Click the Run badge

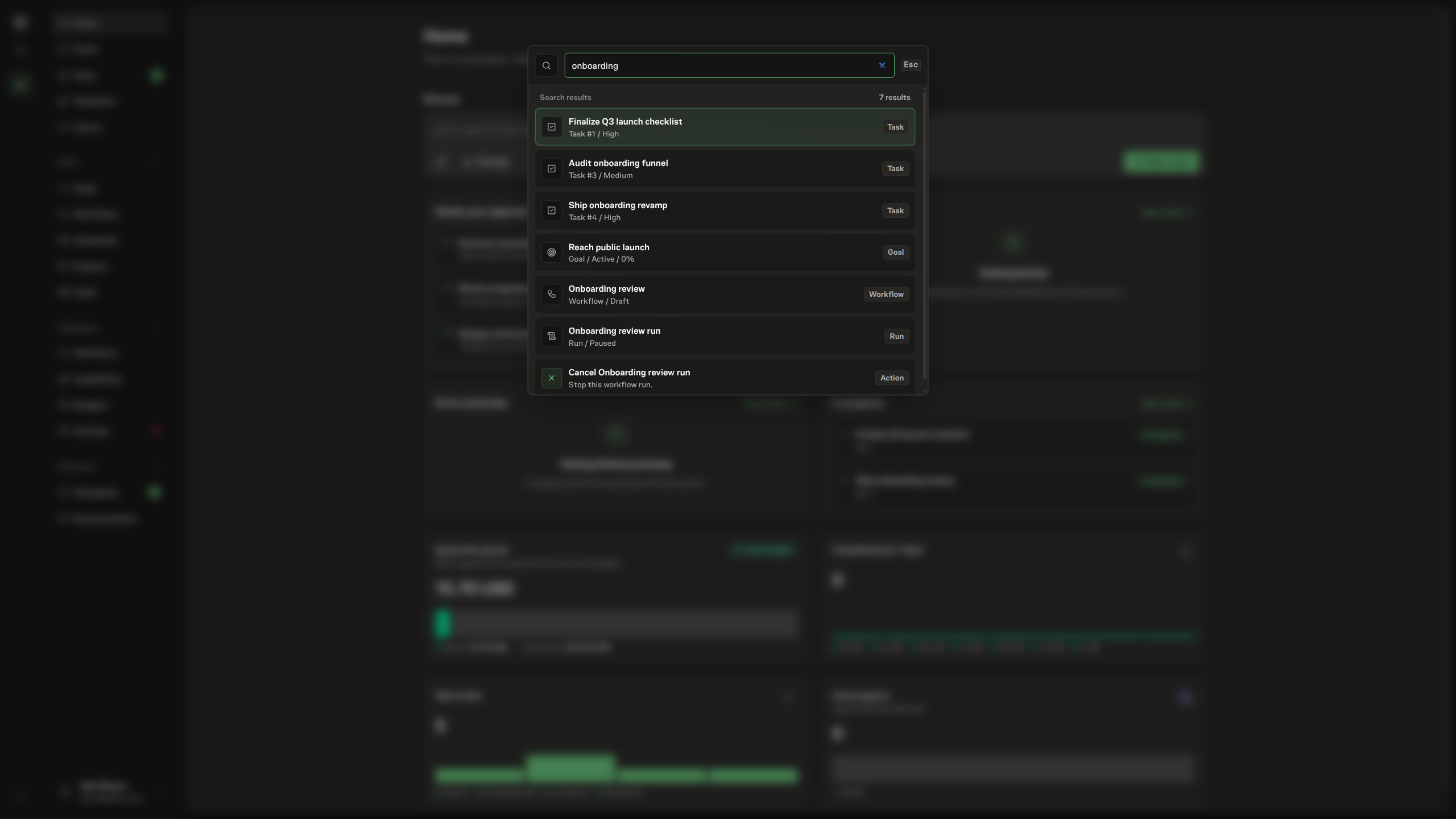coord(896,336)
